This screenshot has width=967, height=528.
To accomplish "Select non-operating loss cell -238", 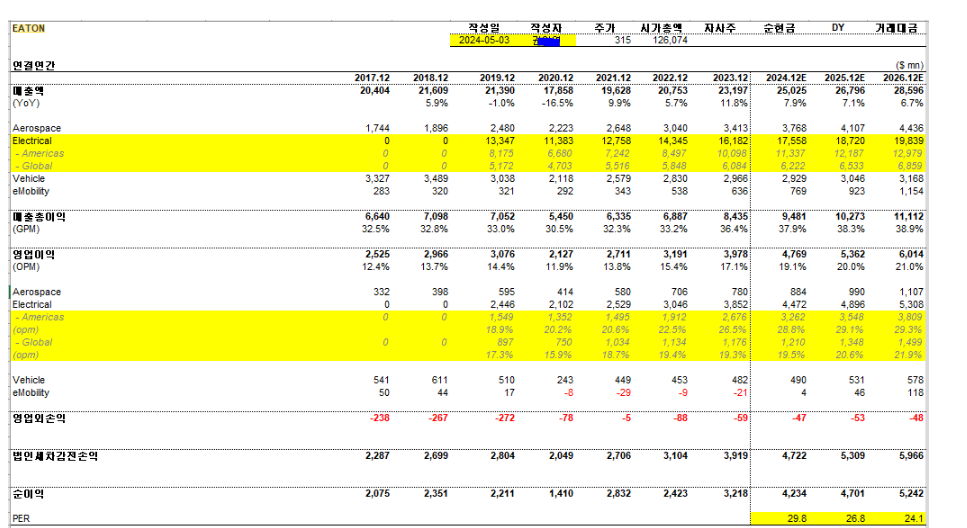I will pyautogui.click(x=380, y=418).
